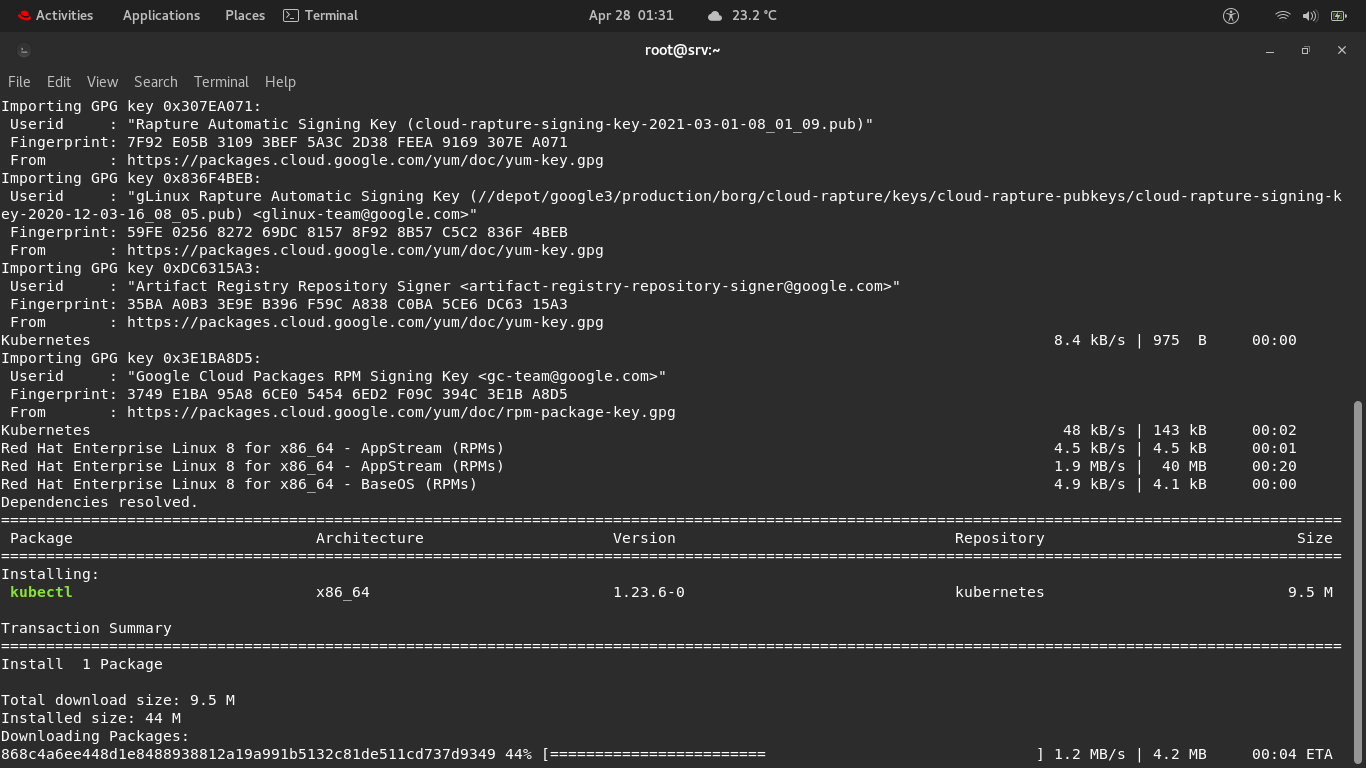The width and height of the screenshot is (1366, 768).
Task: Click the volume speaker icon
Action: tap(1310, 15)
